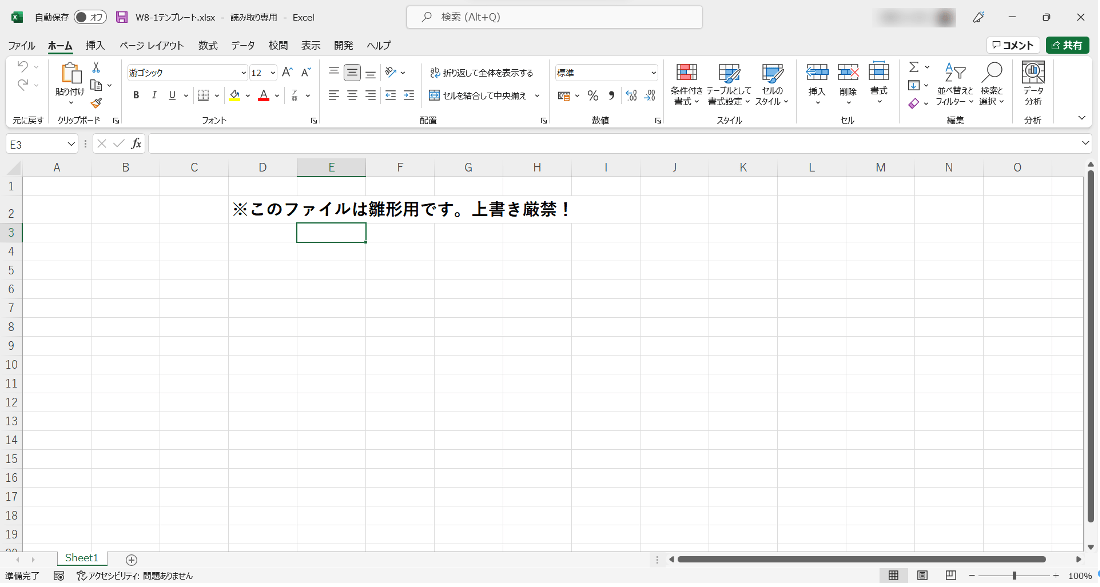Click the increase decimal places icon

click(630, 96)
